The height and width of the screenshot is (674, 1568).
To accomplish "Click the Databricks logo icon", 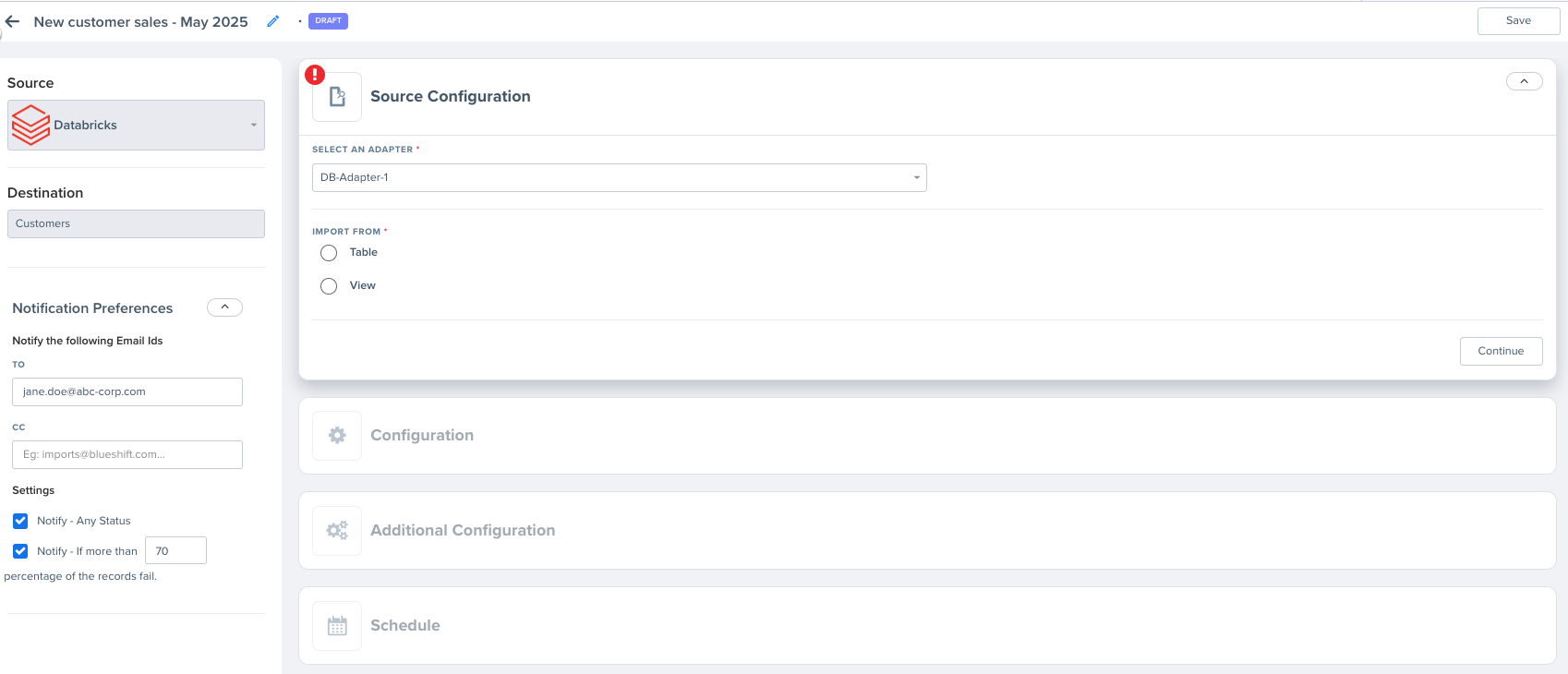I will tap(30, 125).
